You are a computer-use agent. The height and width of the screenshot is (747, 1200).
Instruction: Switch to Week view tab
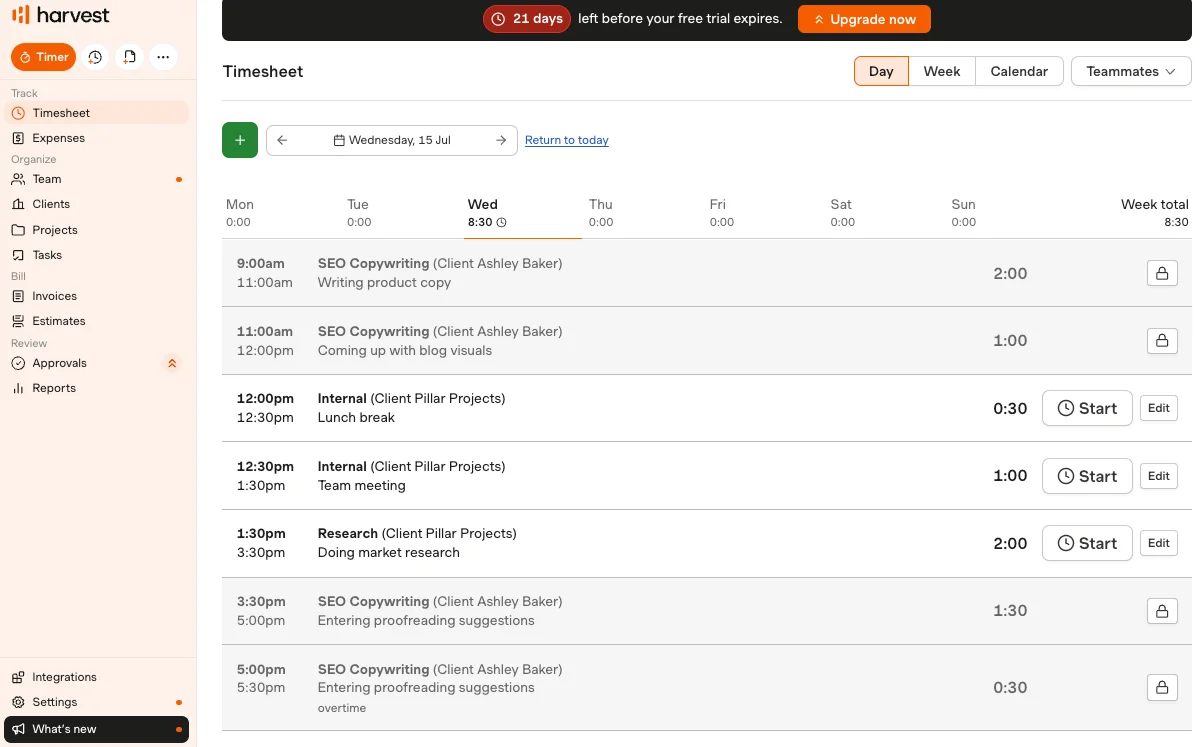point(942,71)
